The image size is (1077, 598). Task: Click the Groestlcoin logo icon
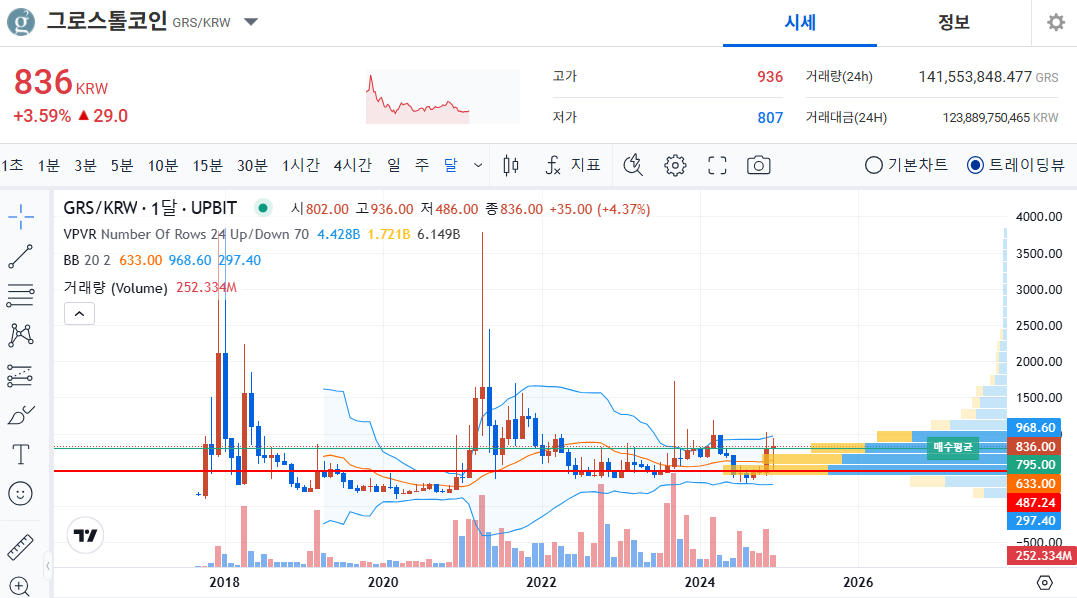pos(21,22)
